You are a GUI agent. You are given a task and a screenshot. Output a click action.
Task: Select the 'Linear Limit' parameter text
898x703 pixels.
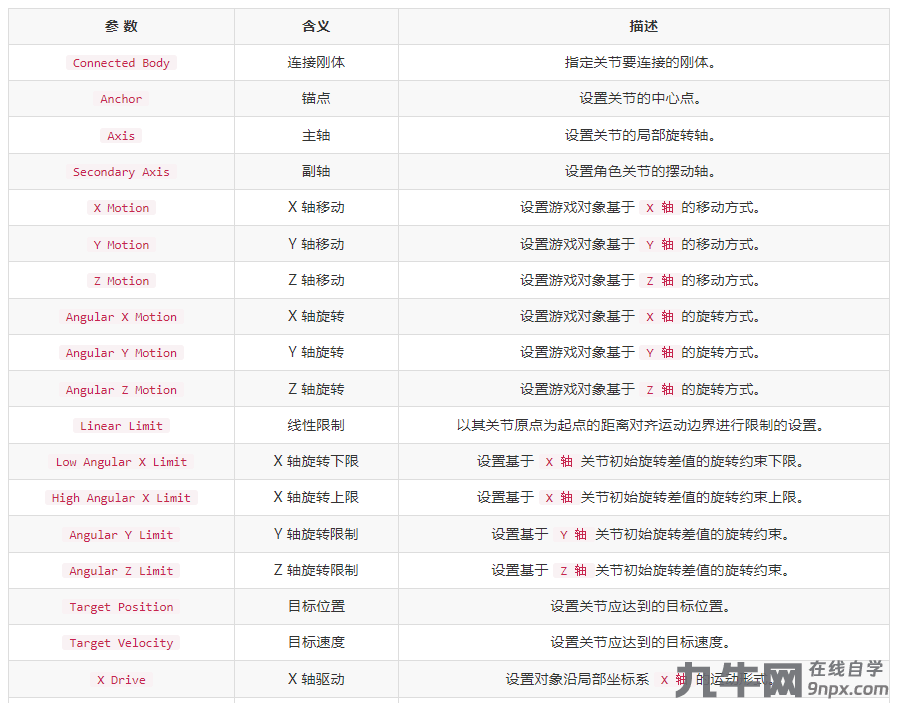[121, 425]
